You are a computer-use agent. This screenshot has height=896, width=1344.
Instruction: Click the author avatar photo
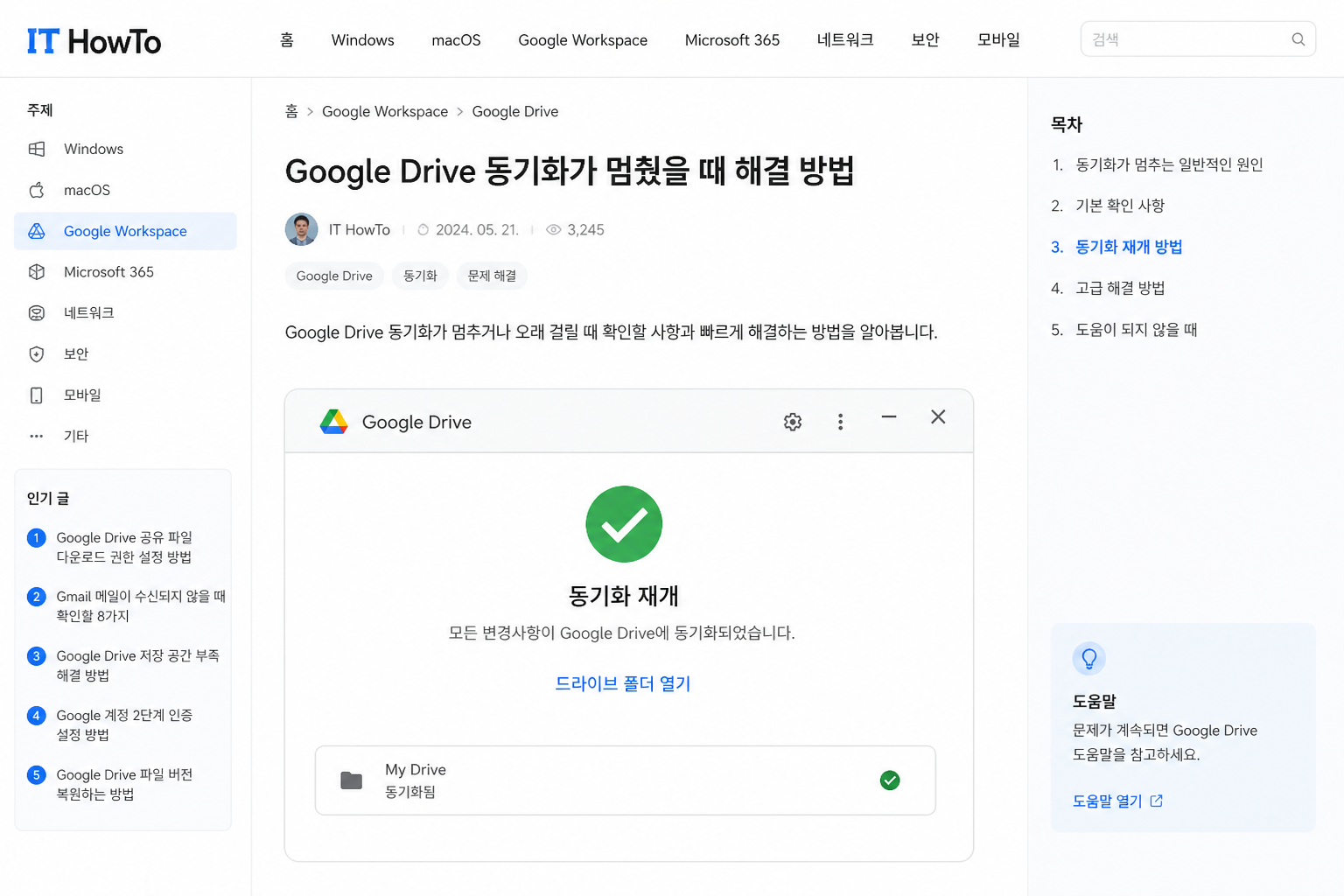301,229
